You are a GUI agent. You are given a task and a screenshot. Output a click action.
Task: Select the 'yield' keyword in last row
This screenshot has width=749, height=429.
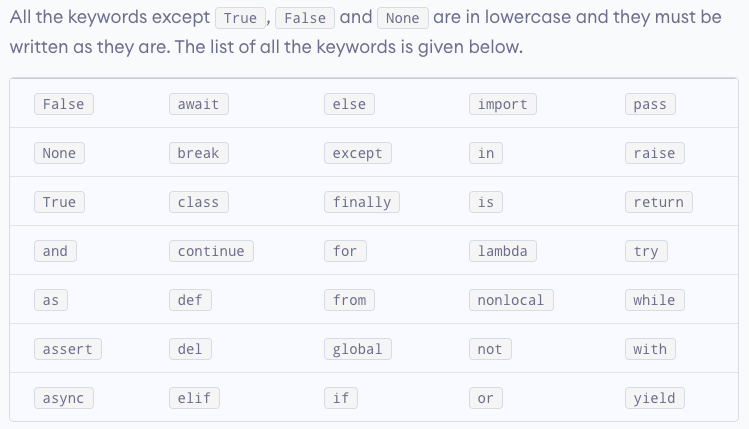[654, 398]
